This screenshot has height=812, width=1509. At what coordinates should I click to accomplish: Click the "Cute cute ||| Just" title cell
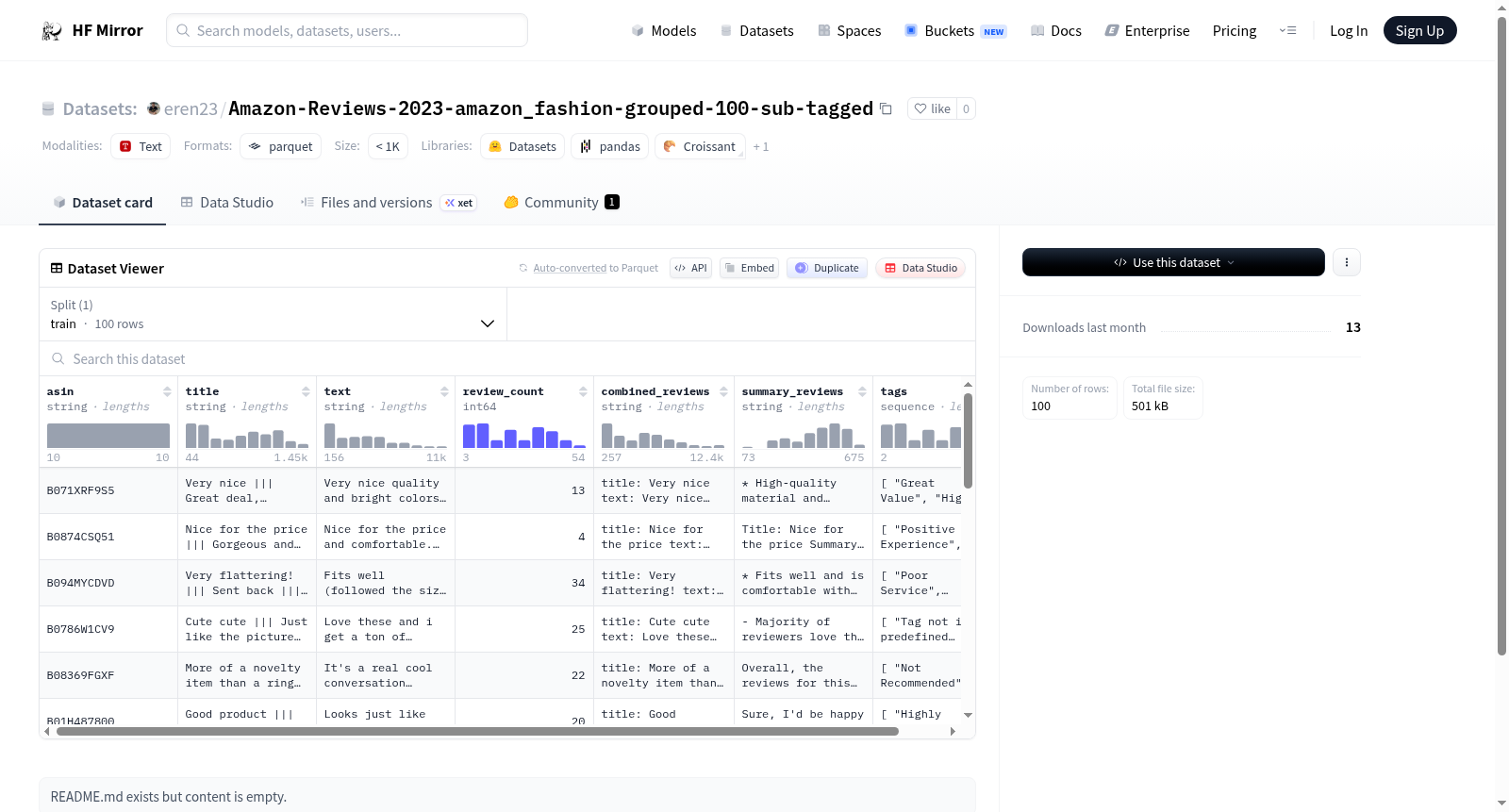point(247,629)
